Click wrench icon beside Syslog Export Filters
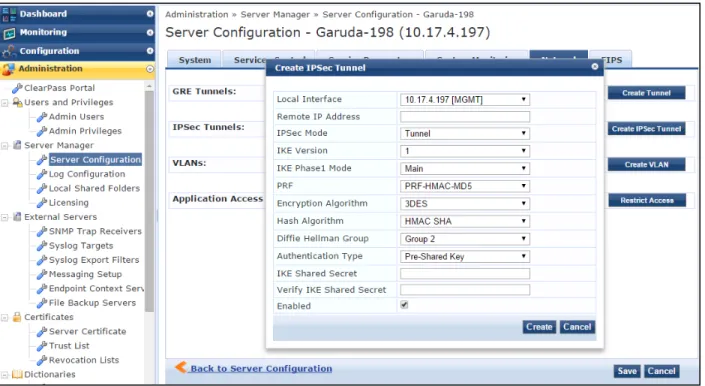This screenshot has width=705, height=386. click(x=42, y=260)
